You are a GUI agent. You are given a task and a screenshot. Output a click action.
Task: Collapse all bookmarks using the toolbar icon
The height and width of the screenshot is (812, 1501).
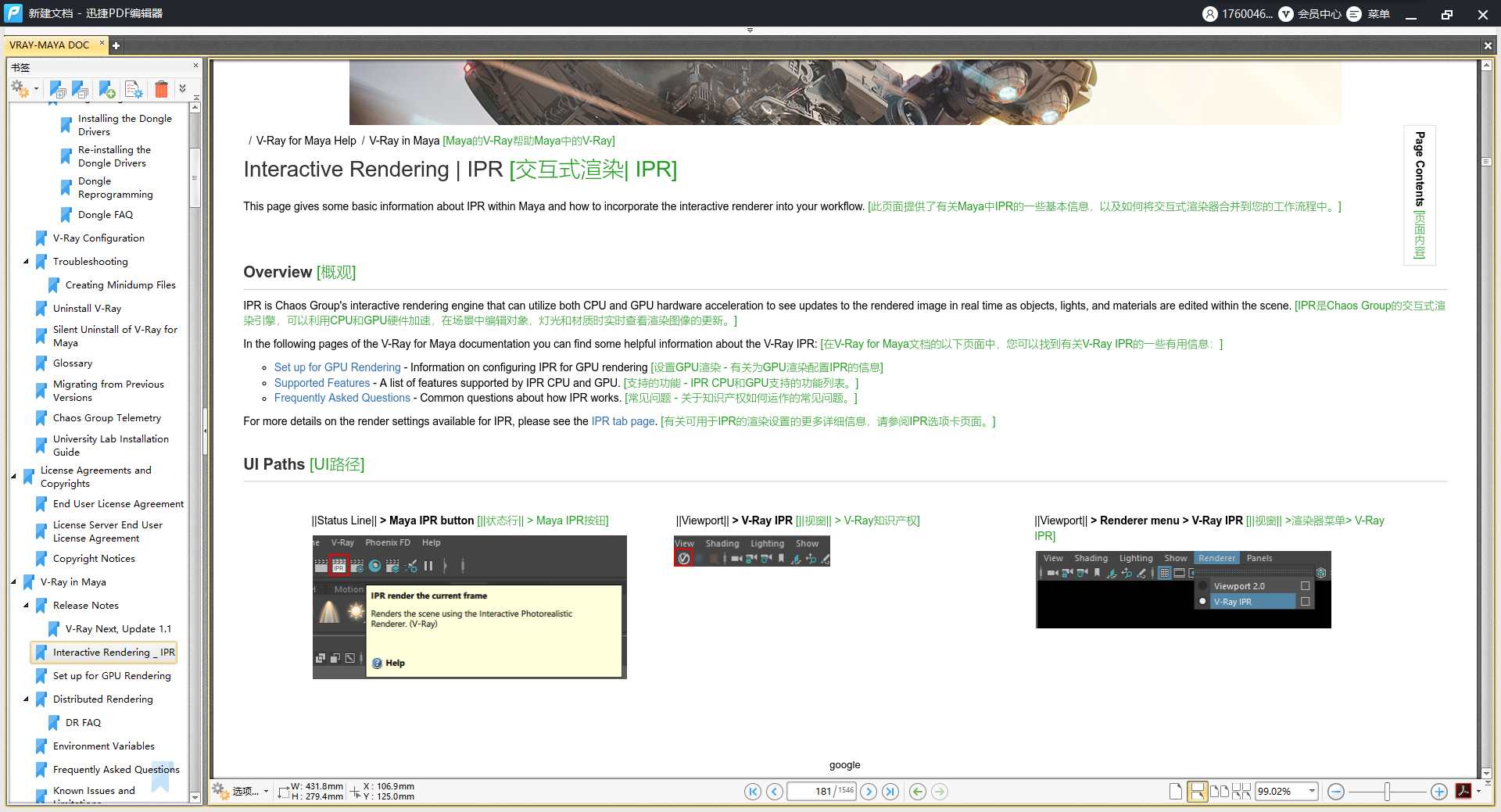tap(80, 89)
